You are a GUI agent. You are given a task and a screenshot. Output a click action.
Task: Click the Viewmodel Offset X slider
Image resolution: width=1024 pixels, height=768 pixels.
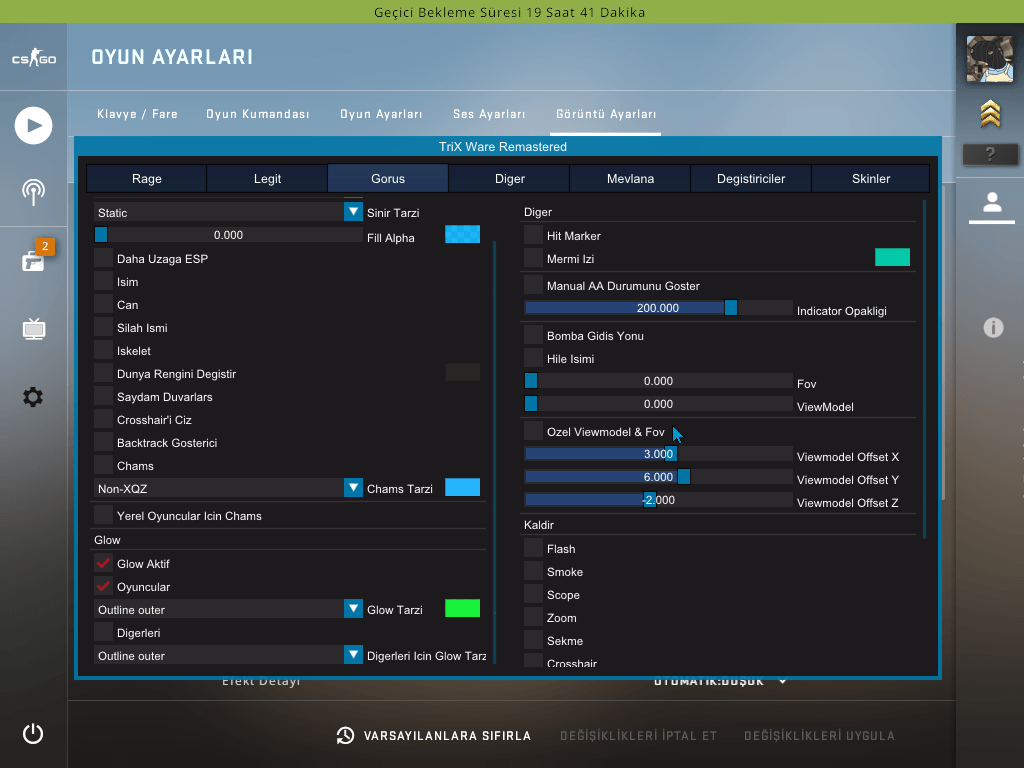(658, 454)
